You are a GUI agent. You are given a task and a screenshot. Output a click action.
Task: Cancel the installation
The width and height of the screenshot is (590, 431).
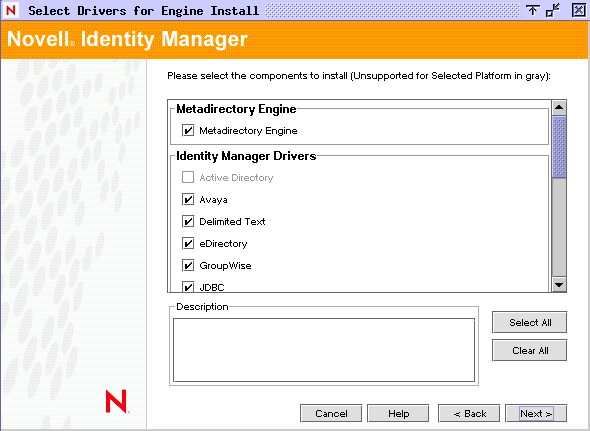(331, 414)
